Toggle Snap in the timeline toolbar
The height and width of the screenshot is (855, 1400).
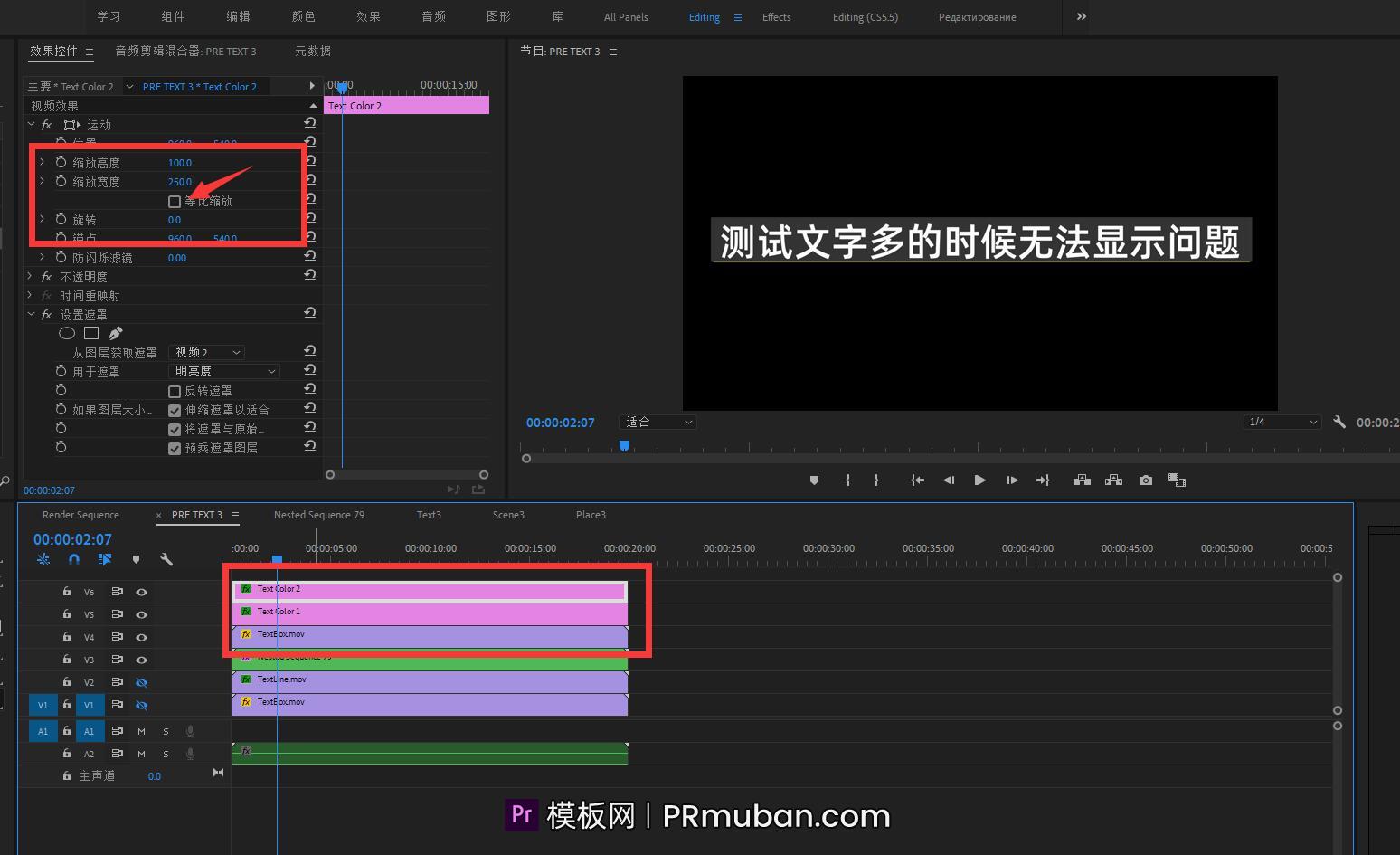pos(74,559)
